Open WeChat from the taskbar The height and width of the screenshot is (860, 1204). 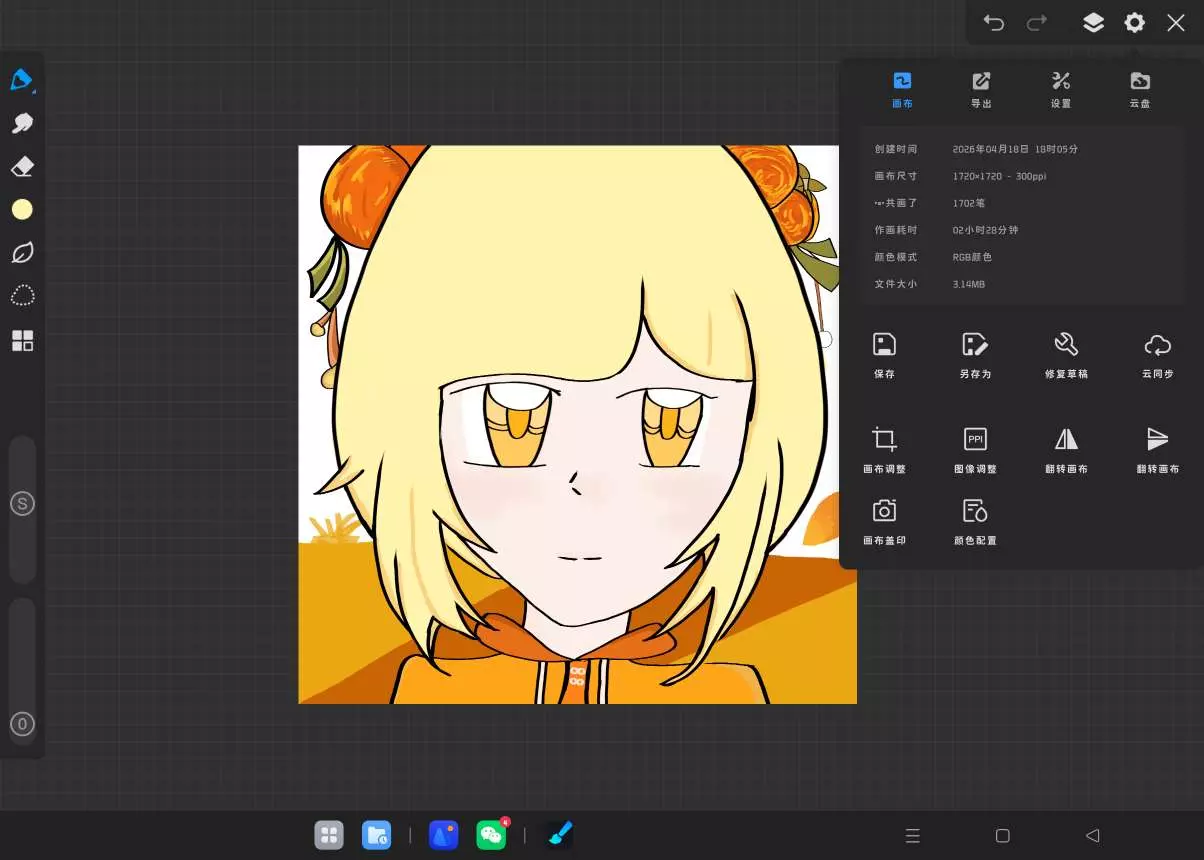(x=491, y=835)
